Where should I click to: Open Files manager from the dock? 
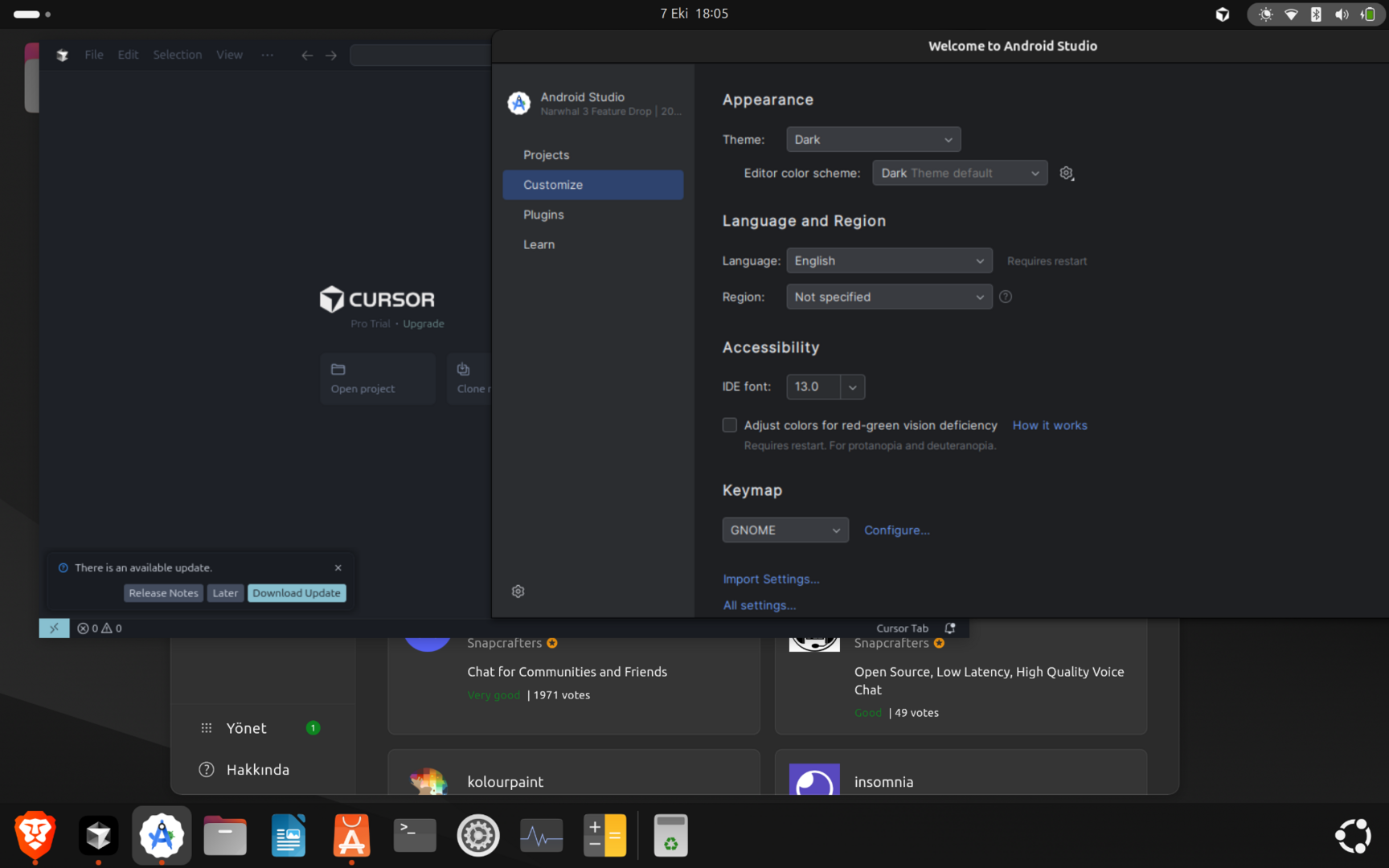click(x=225, y=835)
